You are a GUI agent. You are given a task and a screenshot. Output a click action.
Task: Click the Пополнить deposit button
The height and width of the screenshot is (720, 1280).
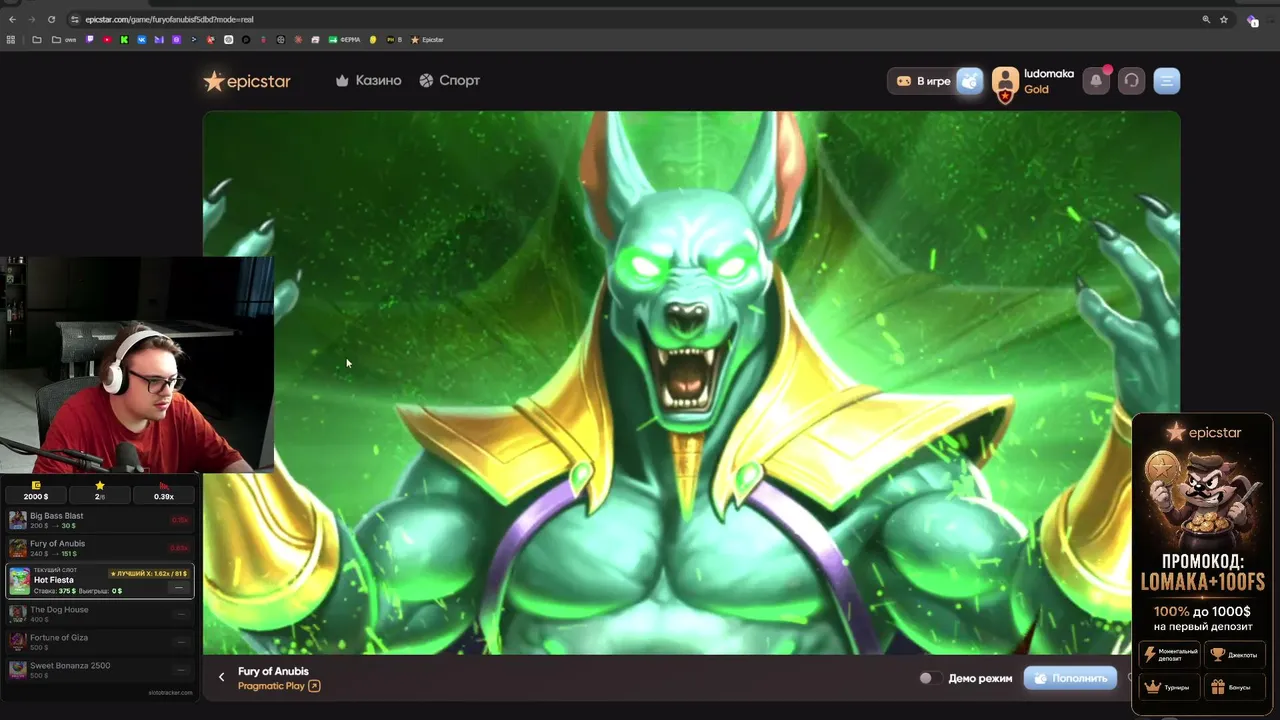click(1070, 678)
